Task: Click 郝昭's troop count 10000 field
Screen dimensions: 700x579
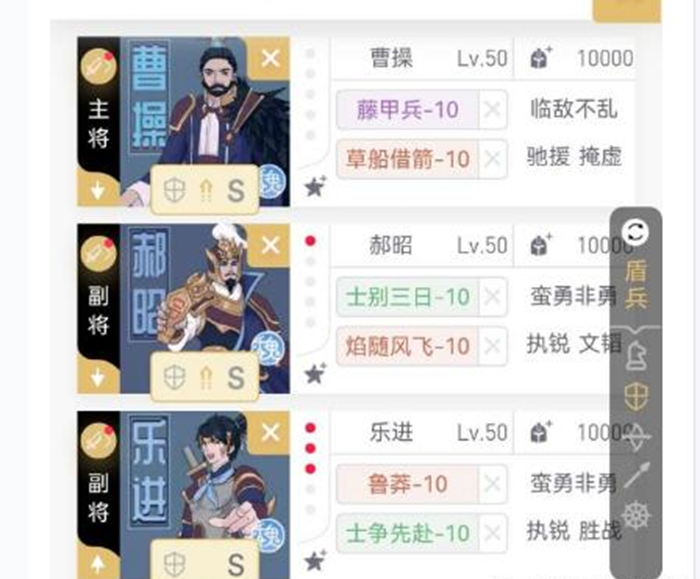Action: [604, 246]
